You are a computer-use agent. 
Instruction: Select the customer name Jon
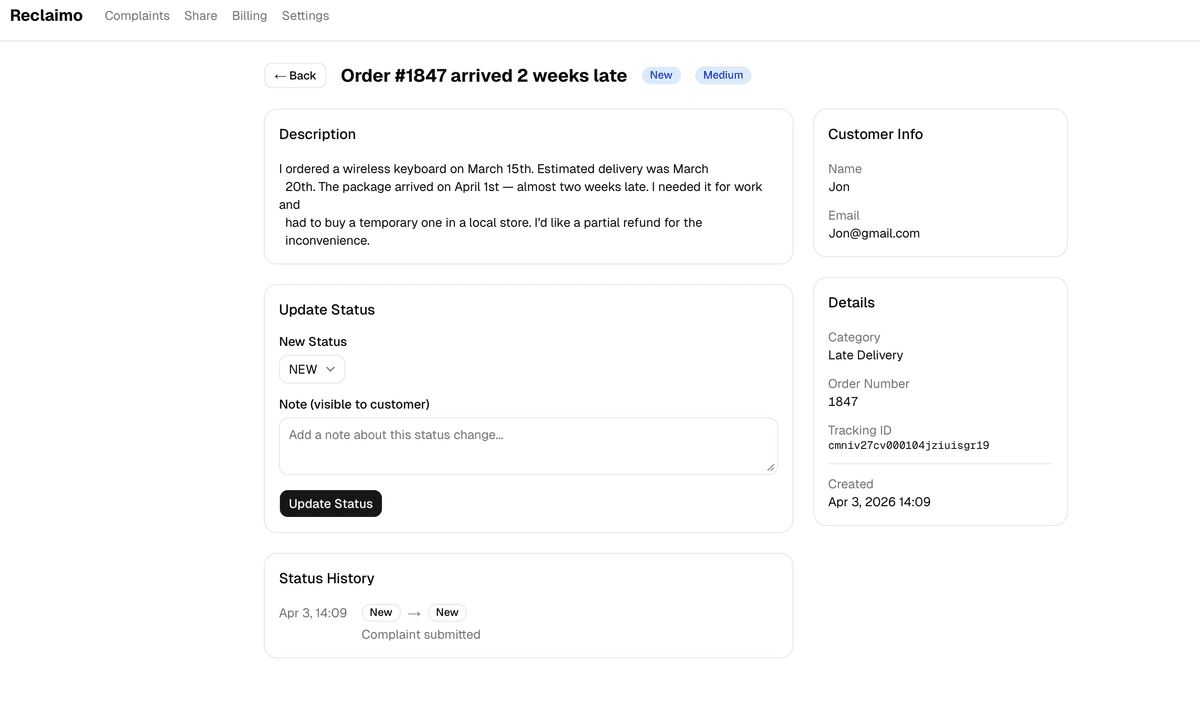(x=839, y=187)
